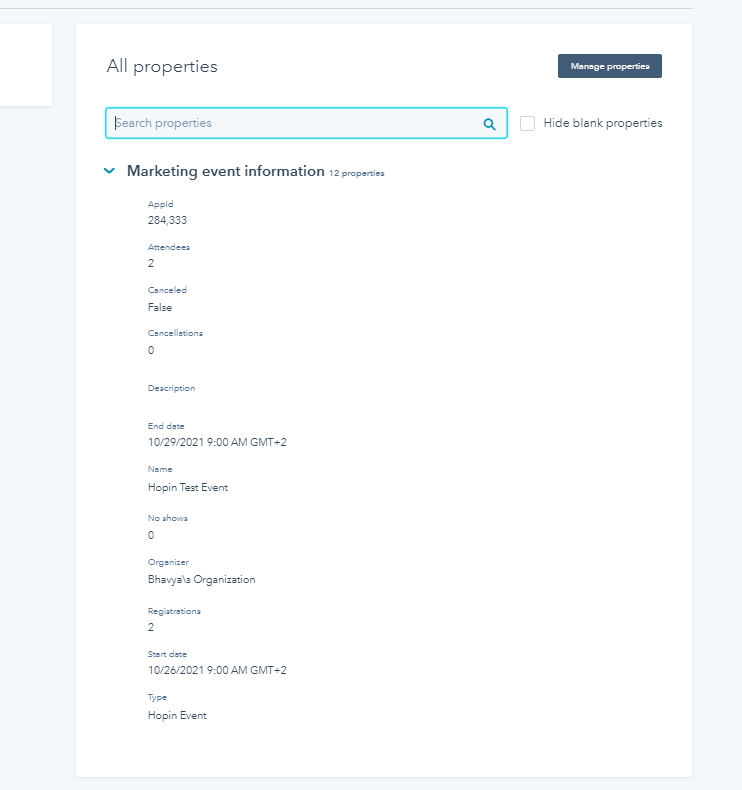Select the End date value
The width and height of the screenshot is (742, 790).
[217, 442]
